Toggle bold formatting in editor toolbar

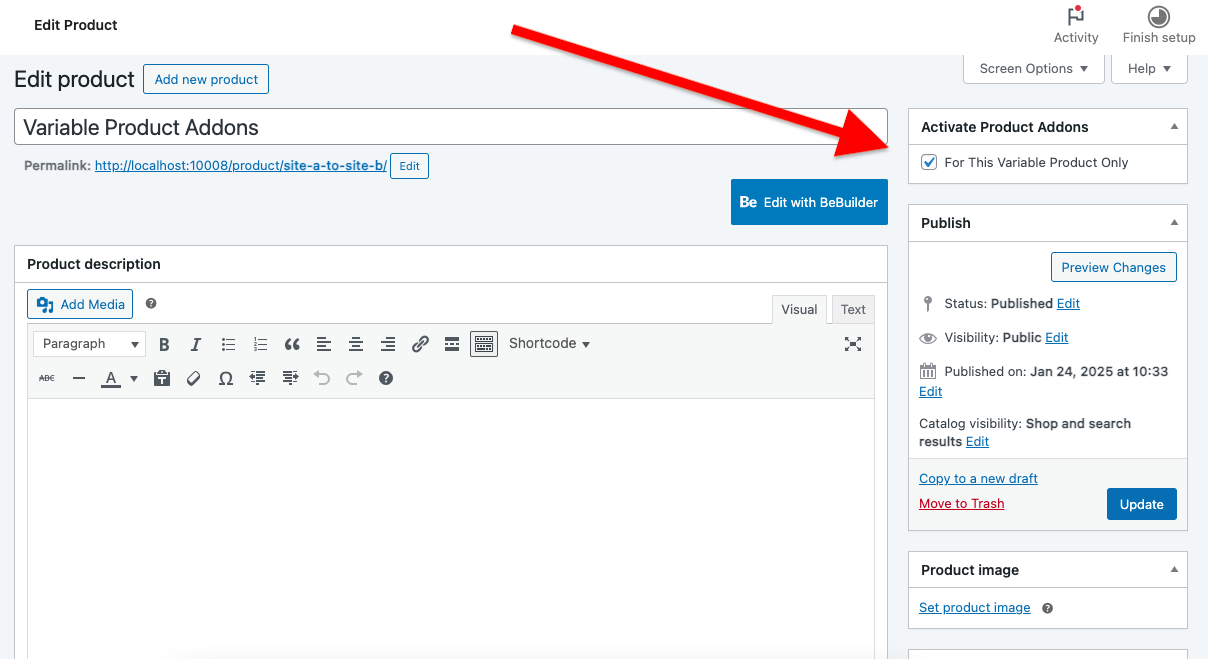click(164, 344)
